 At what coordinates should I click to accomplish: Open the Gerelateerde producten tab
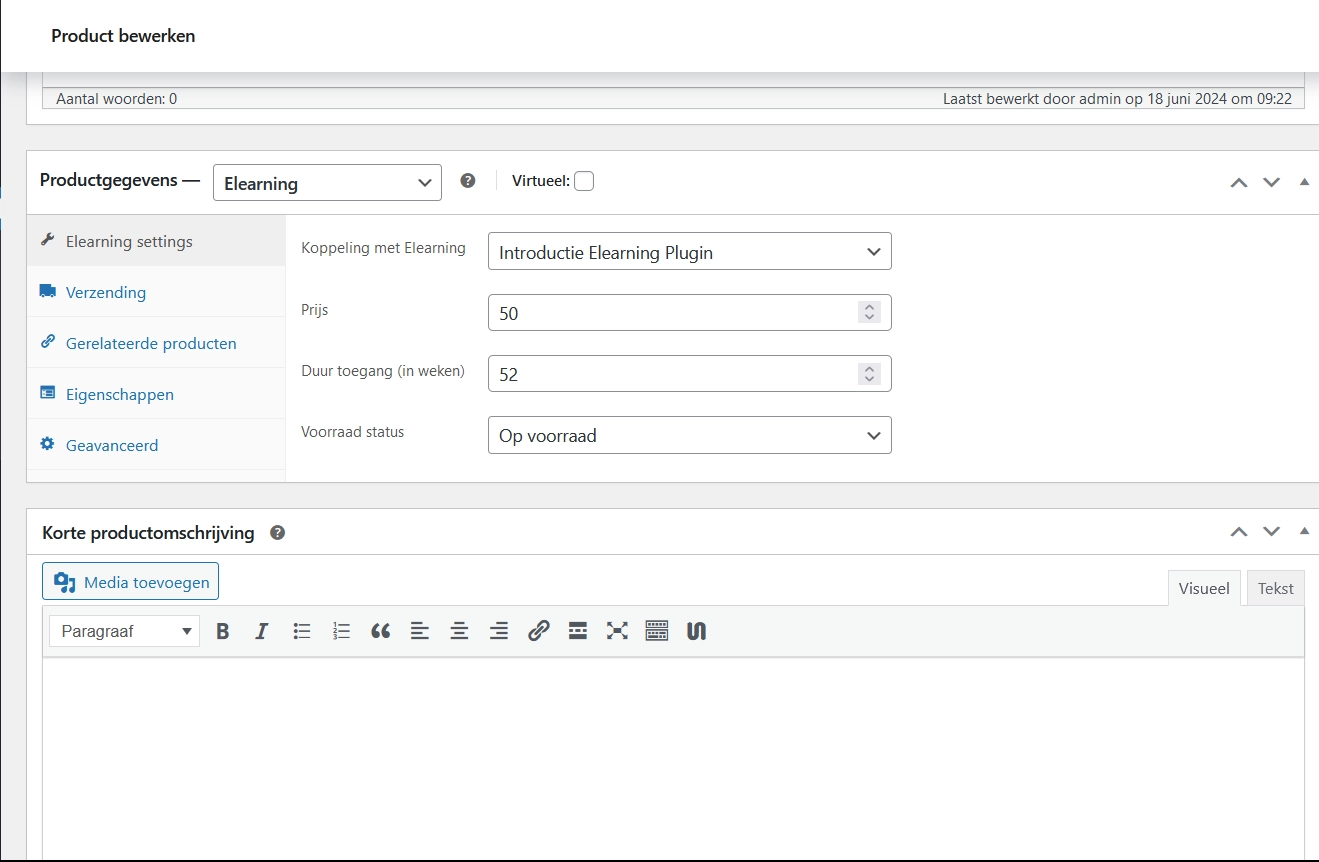(151, 343)
